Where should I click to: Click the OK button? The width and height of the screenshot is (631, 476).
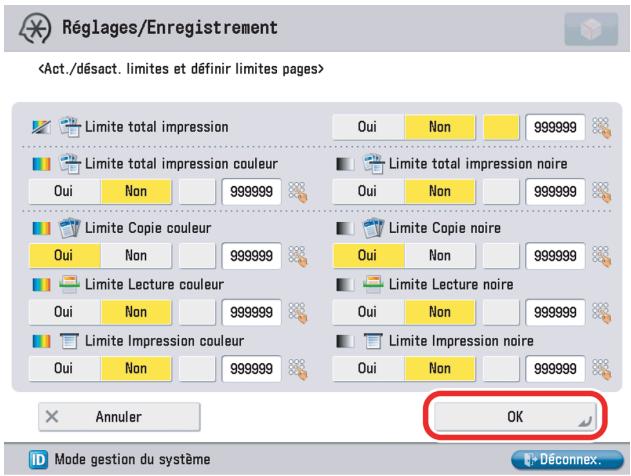pyautogui.click(x=515, y=417)
